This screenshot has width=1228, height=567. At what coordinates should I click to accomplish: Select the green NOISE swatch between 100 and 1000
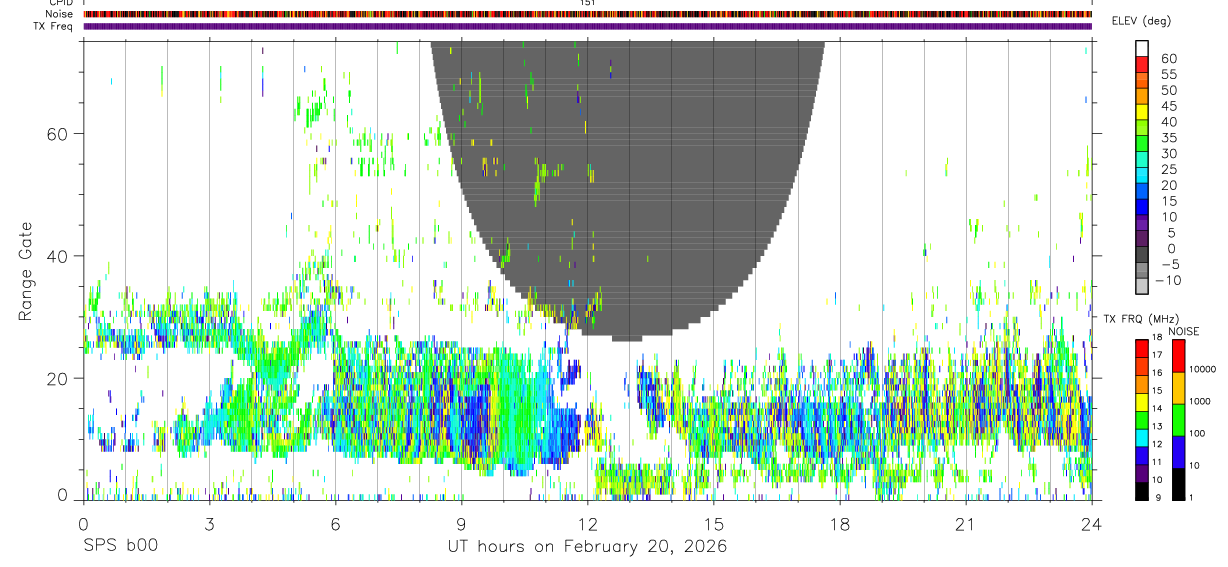1179,419
